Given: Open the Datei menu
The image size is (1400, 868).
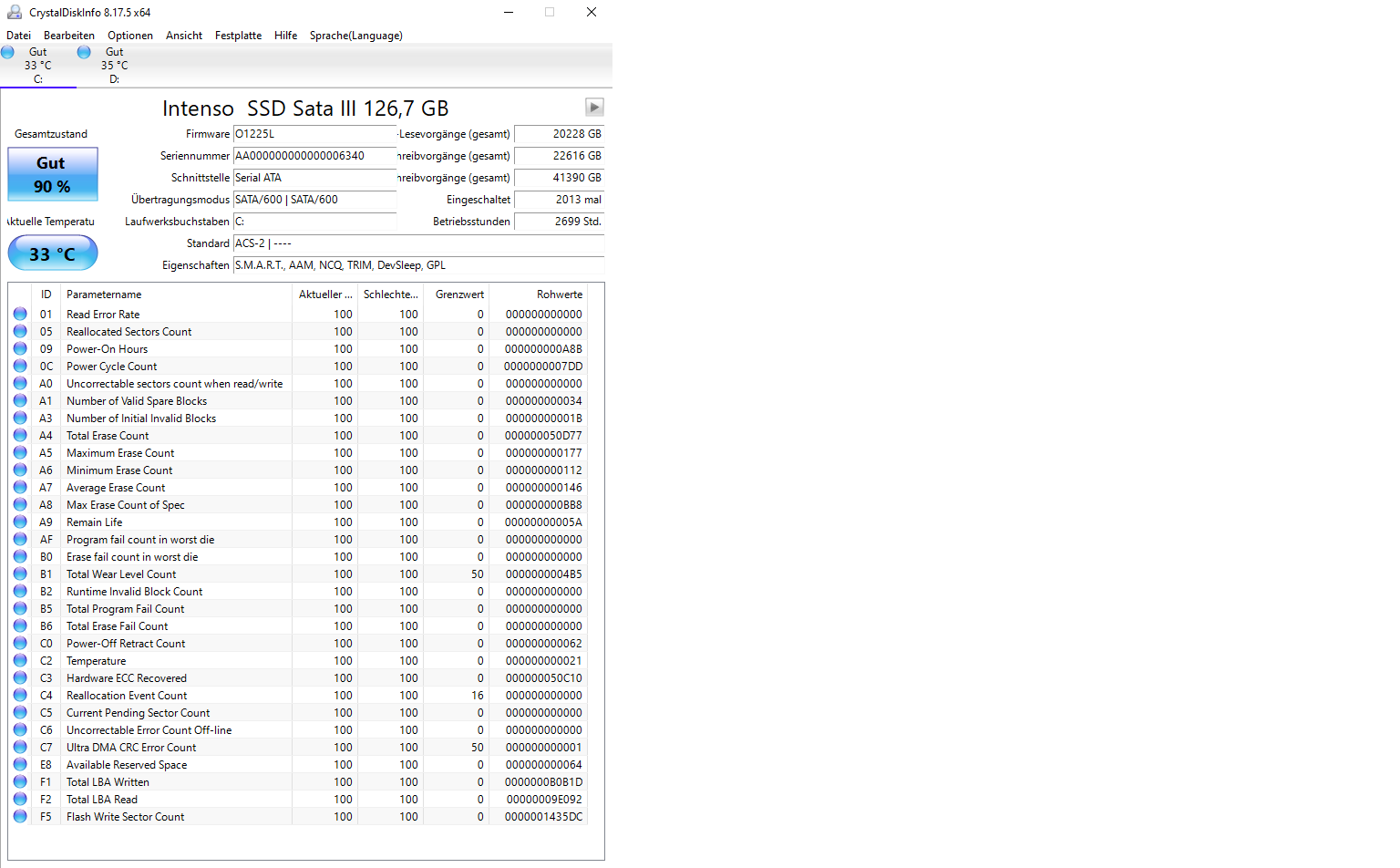Looking at the screenshot, I should coord(18,36).
